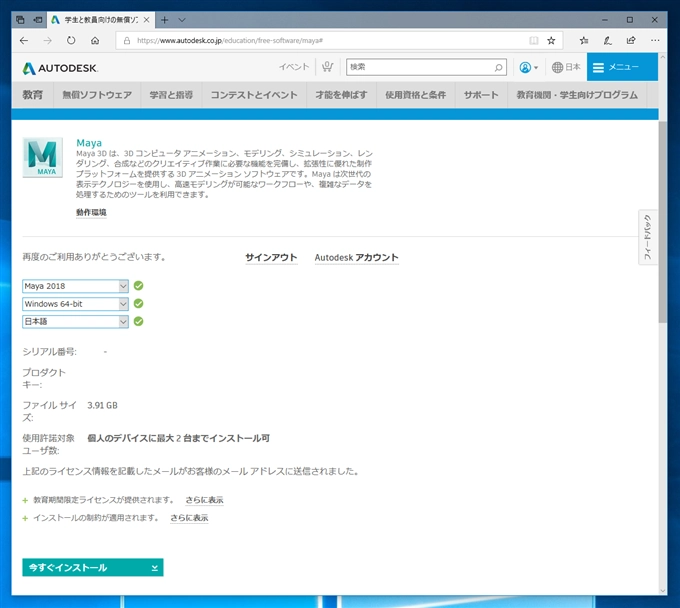Screen dimensions: 680x608
Task: Click the browser forward arrow
Action: pyautogui.click(x=48, y=41)
